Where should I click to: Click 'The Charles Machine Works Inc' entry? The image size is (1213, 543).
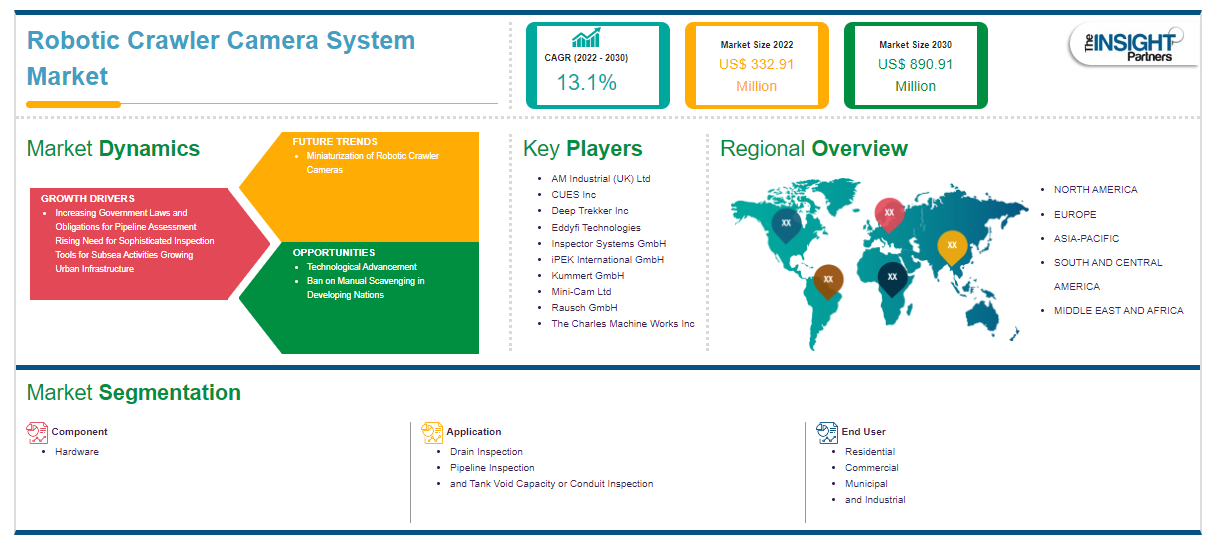click(622, 324)
